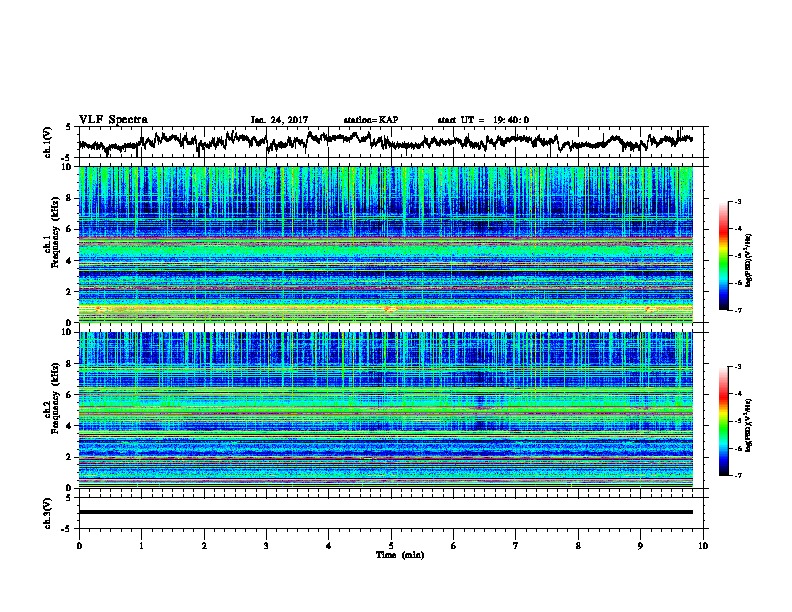Click time axis tick label "9"
Viewport: 792px width, 612px height.
tap(640, 546)
